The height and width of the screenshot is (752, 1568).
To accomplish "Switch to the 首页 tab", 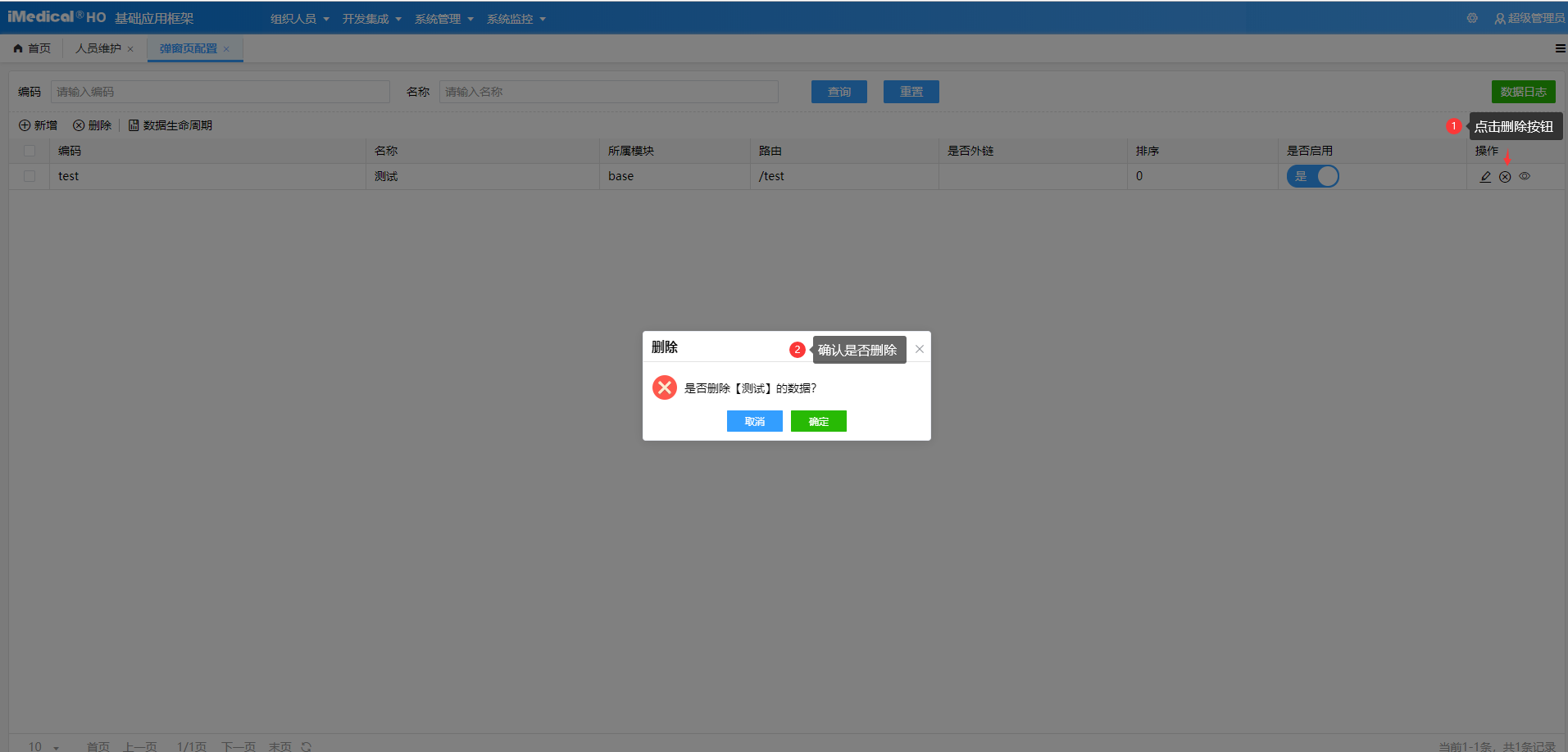I will (32, 48).
